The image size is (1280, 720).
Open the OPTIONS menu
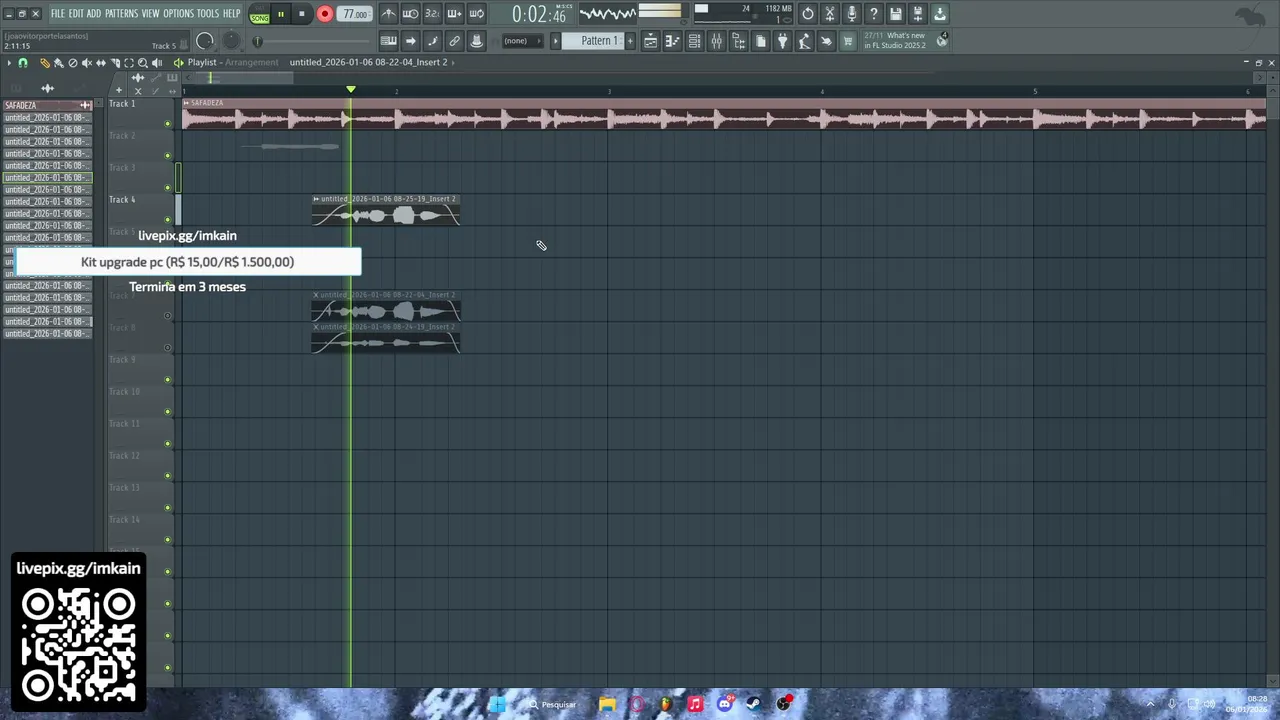[178, 14]
